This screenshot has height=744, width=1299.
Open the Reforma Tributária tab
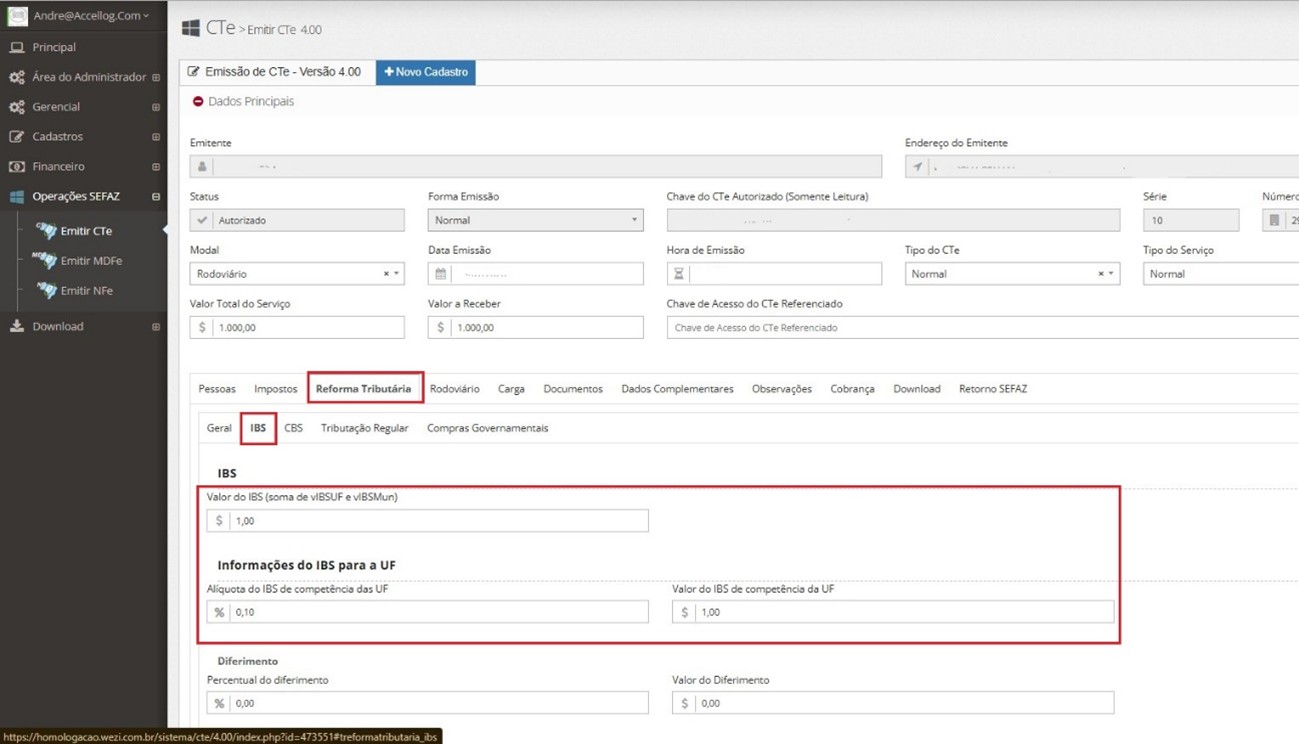pyautogui.click(x=364, y=389)
